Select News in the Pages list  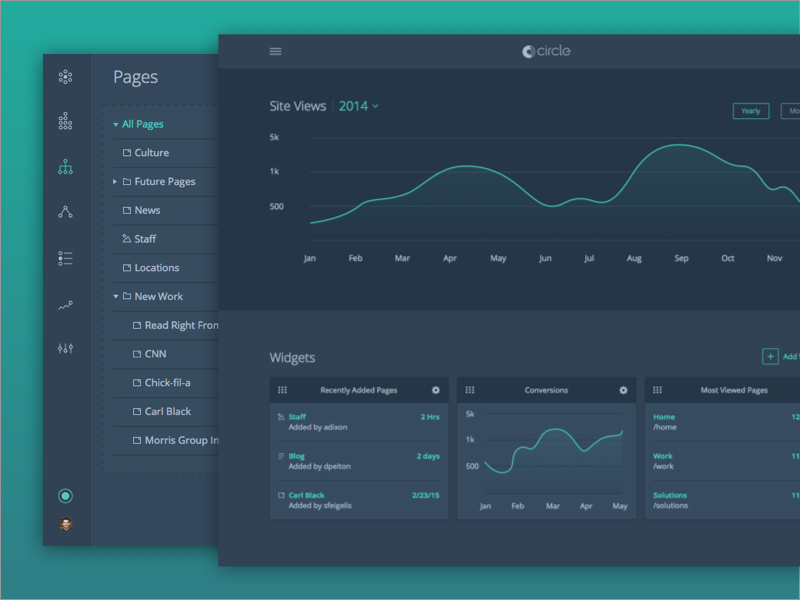pyautogui.click(x=148, y=210)
